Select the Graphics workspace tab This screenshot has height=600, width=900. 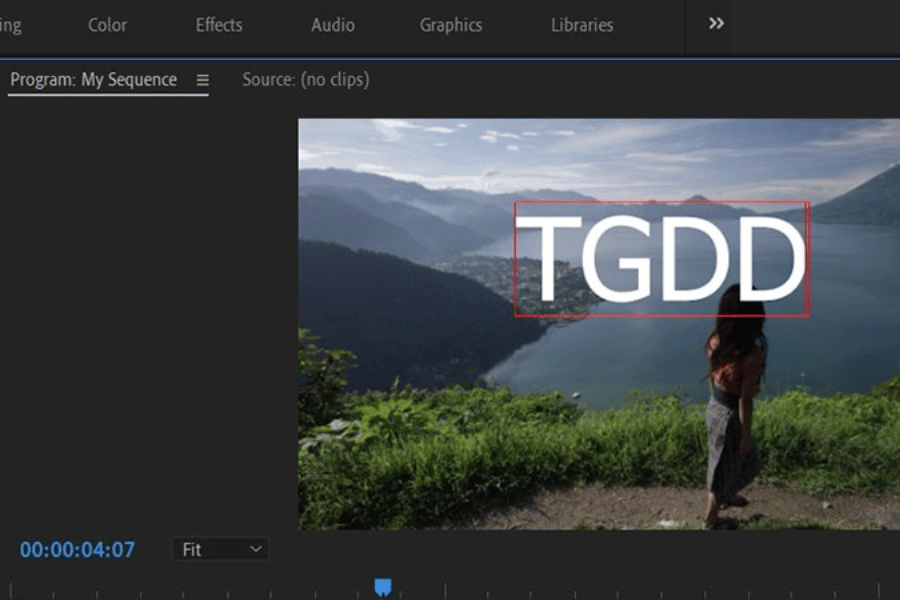coord(450,25)
